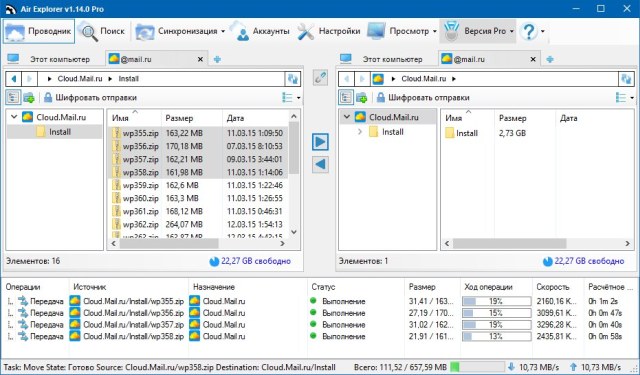Open Синхронизация dropdown arrow

pos(223,31)
